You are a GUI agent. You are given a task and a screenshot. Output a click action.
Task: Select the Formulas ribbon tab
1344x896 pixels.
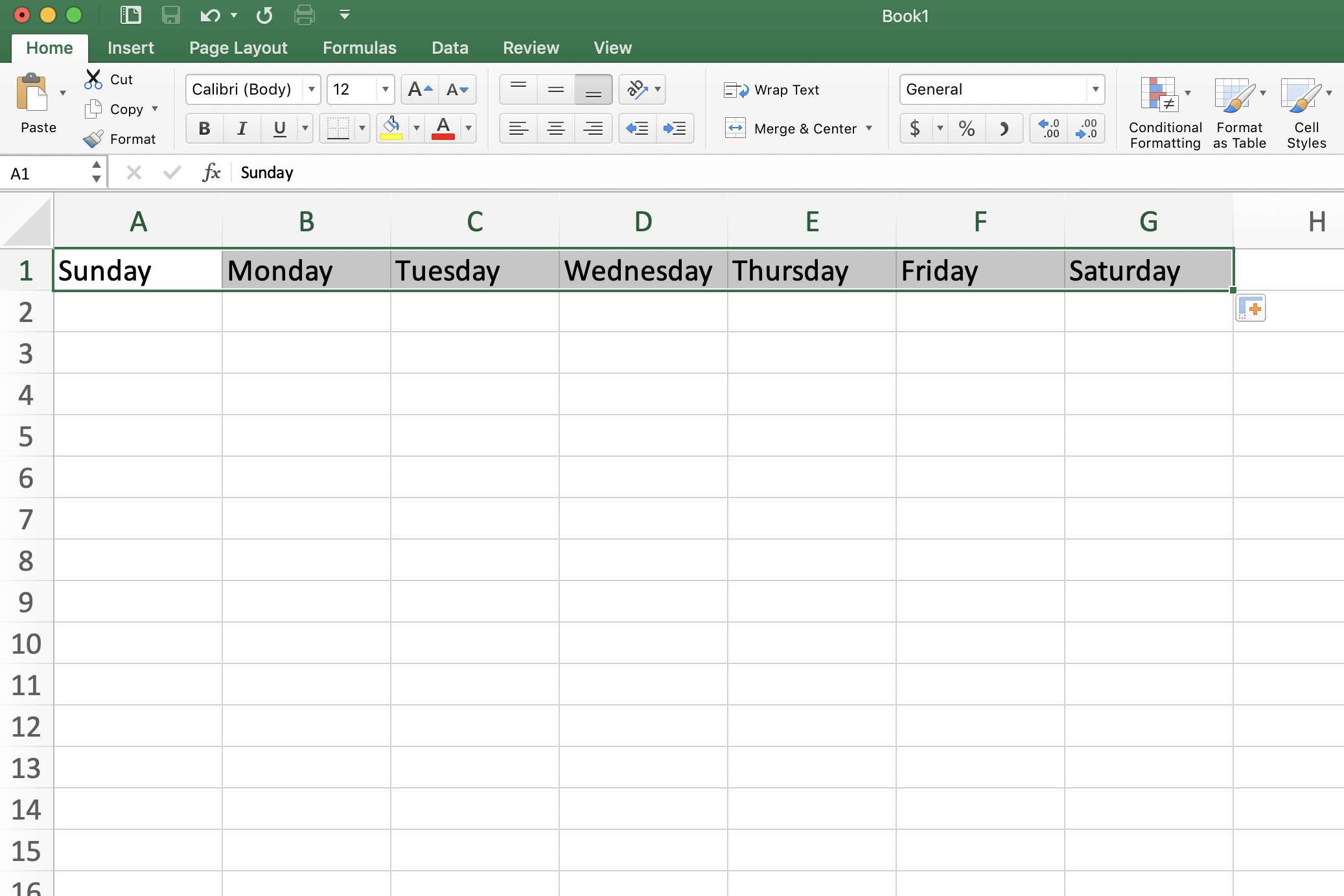tap(359, 47)
